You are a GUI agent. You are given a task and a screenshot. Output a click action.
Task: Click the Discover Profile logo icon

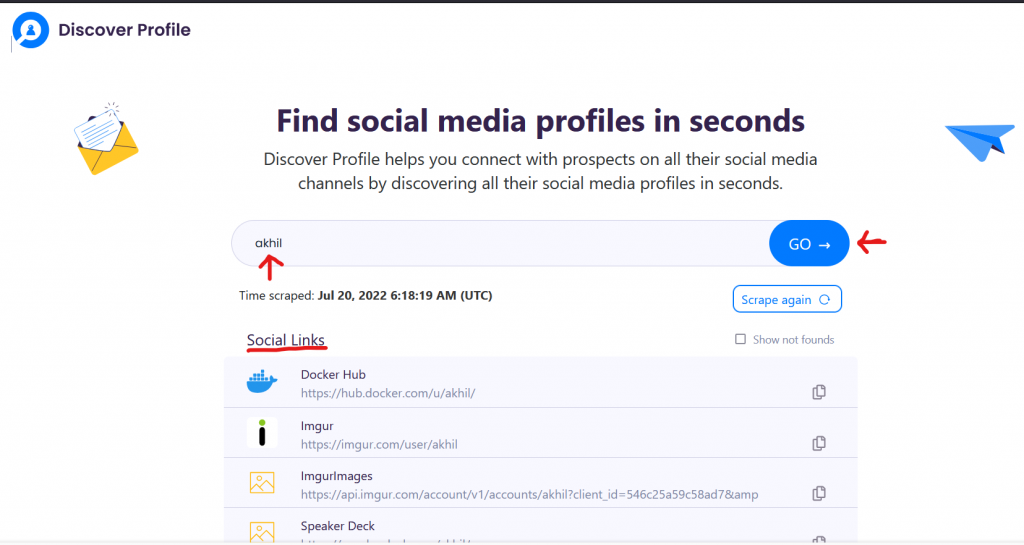[x=30, y=30]
